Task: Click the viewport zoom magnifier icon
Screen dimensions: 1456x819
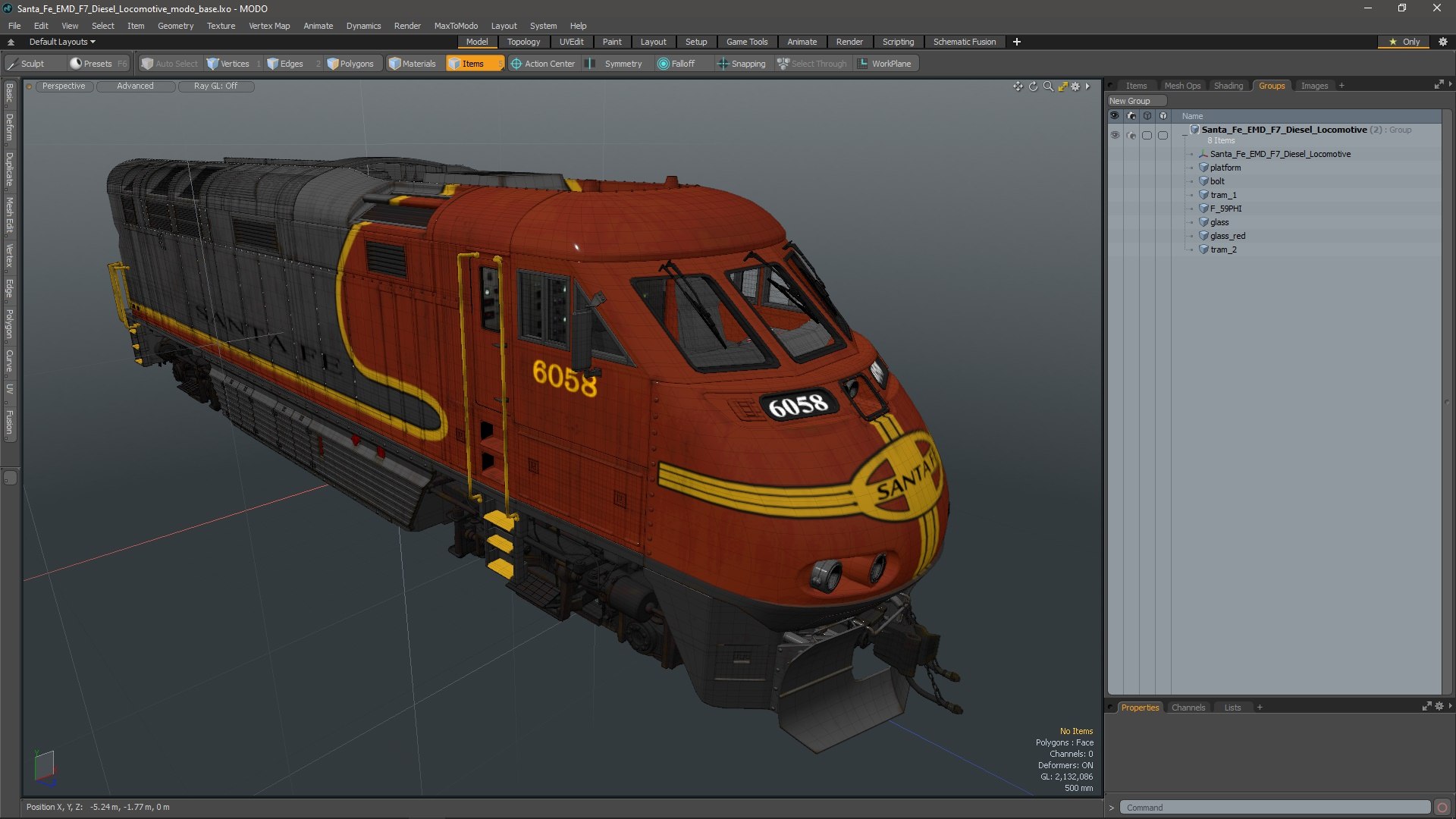Action: (1048, 86)
